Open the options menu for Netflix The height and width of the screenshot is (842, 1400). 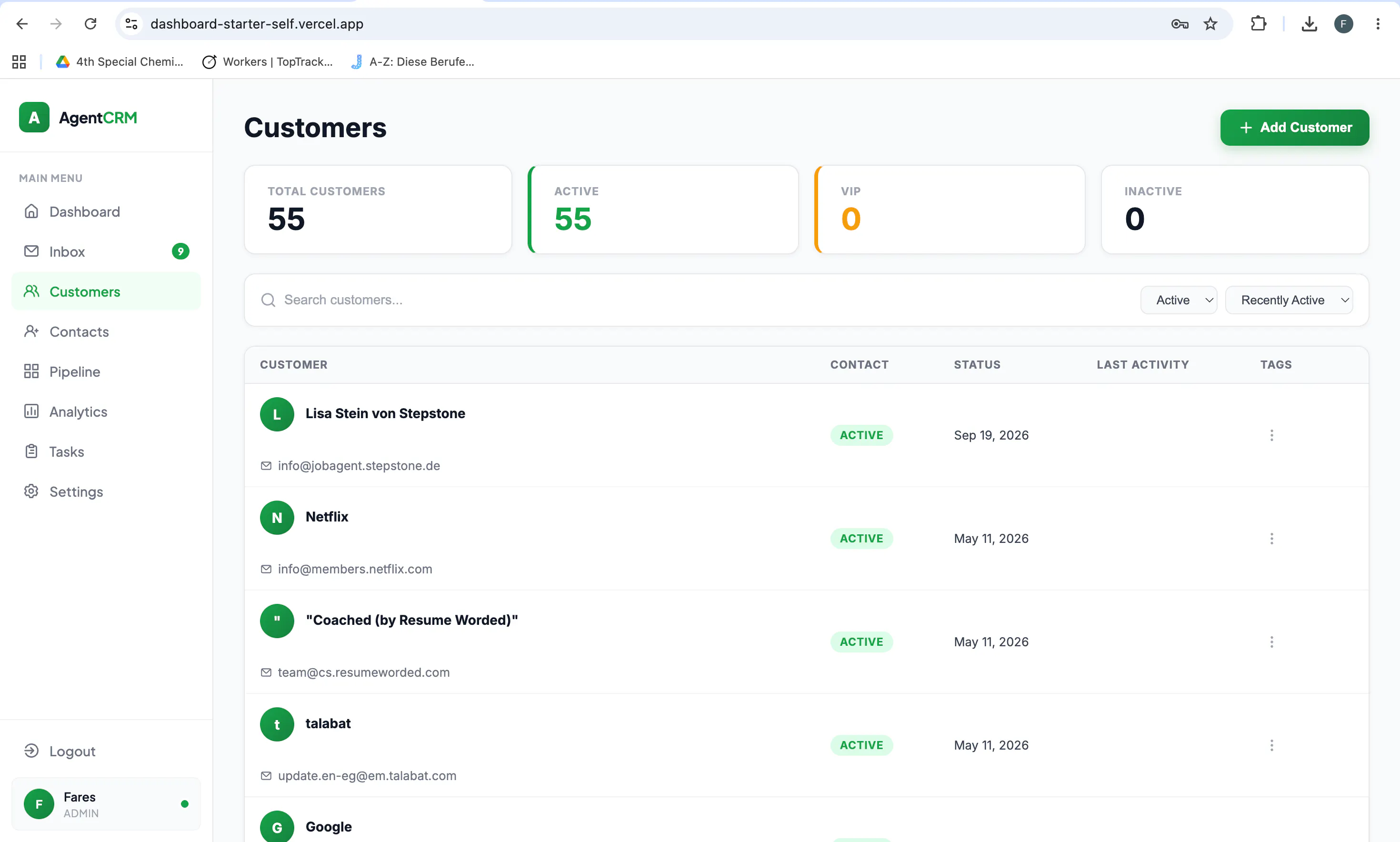click(x=1271, y=539)
